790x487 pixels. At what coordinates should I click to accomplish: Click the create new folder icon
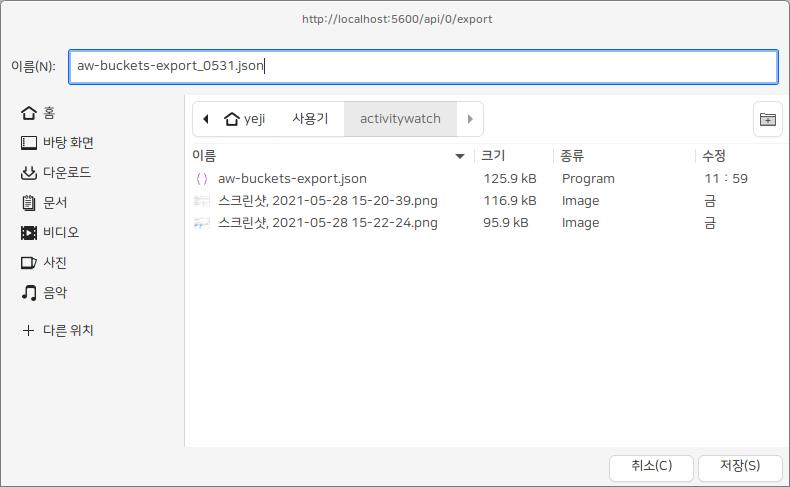pyautogui.click(x=767, y=119)
